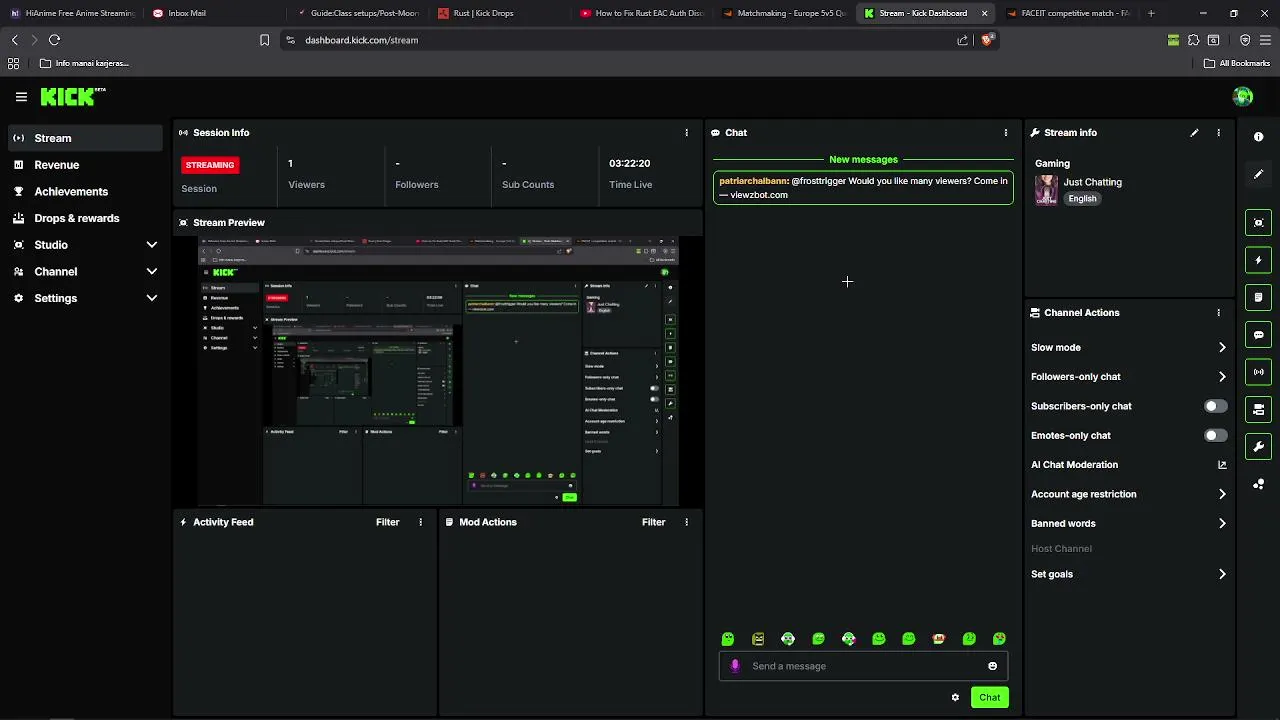Click the New messages indicator in chat
The height and width of the screenshot is (720, 1280).
point(863,159)
